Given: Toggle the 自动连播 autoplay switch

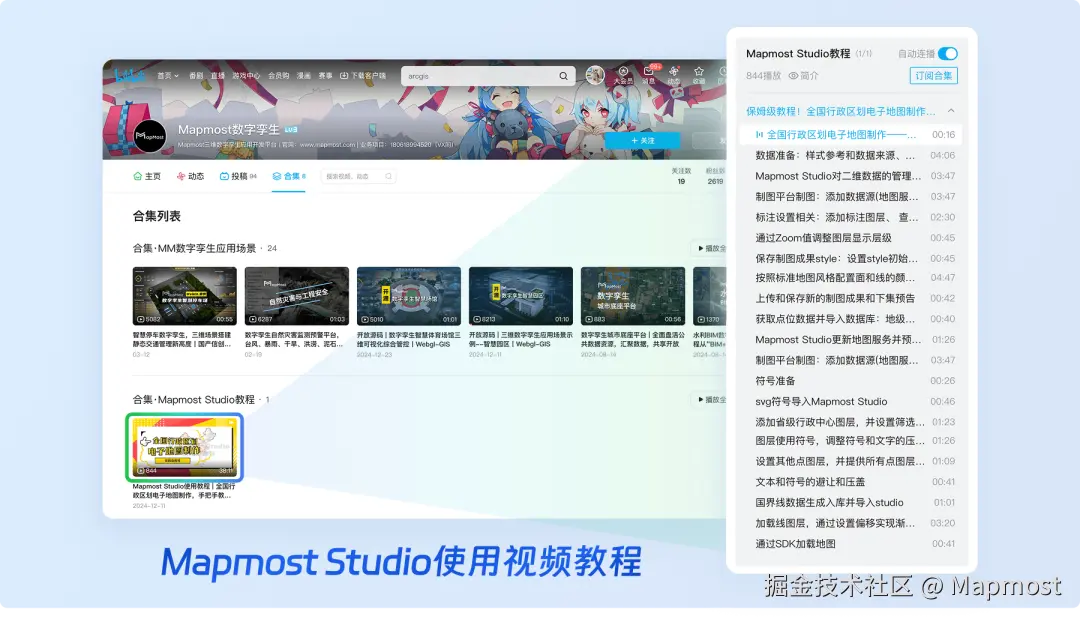Looking at the screenshot, I should click(x=948, y=54).
